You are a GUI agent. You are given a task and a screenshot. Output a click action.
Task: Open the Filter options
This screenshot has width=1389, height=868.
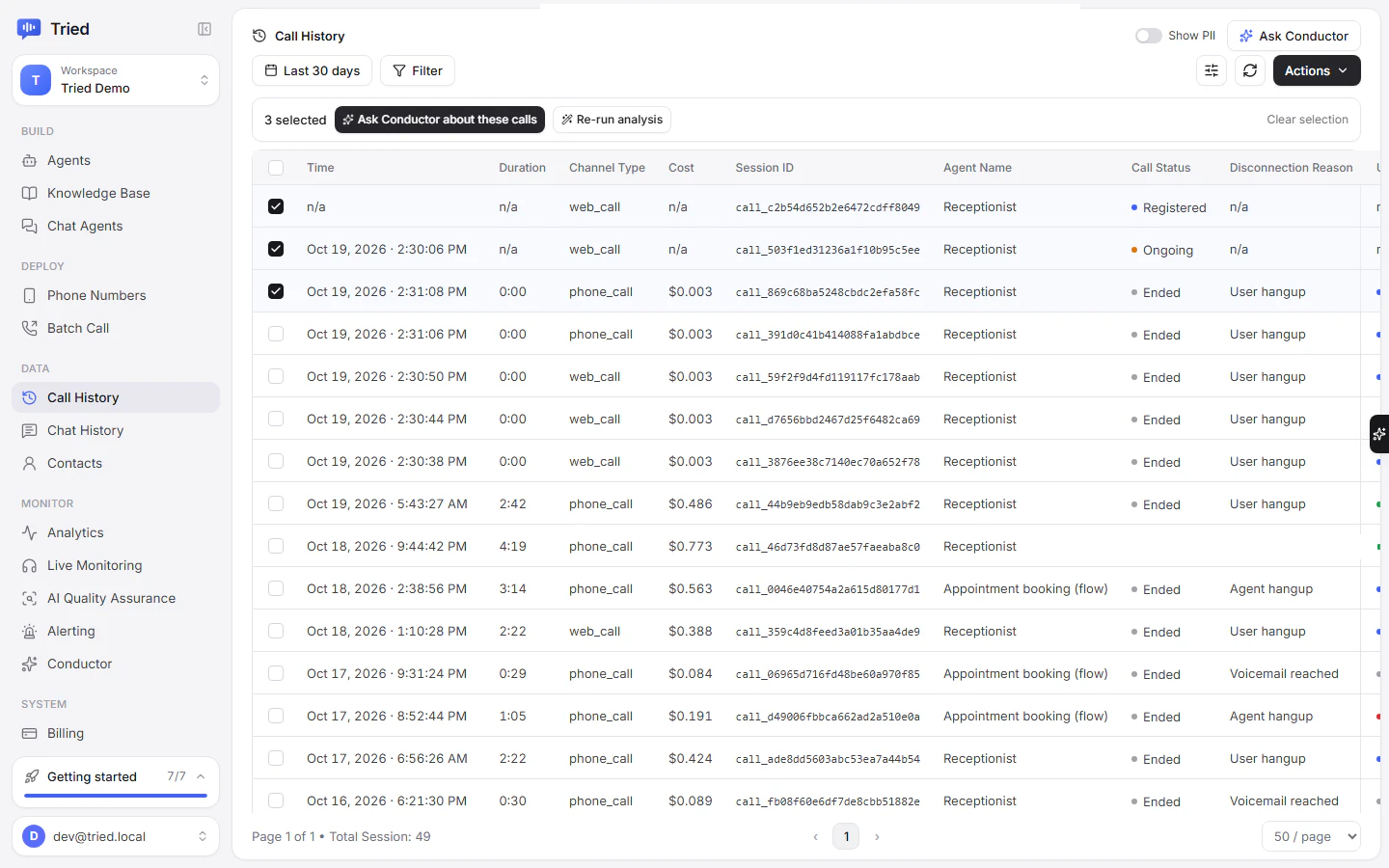point(418,70)
